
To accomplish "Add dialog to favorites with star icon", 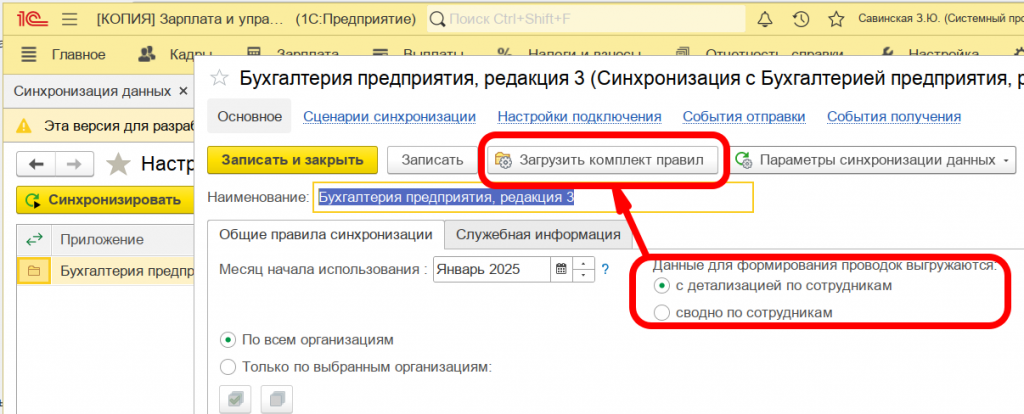I will point(220,79).
